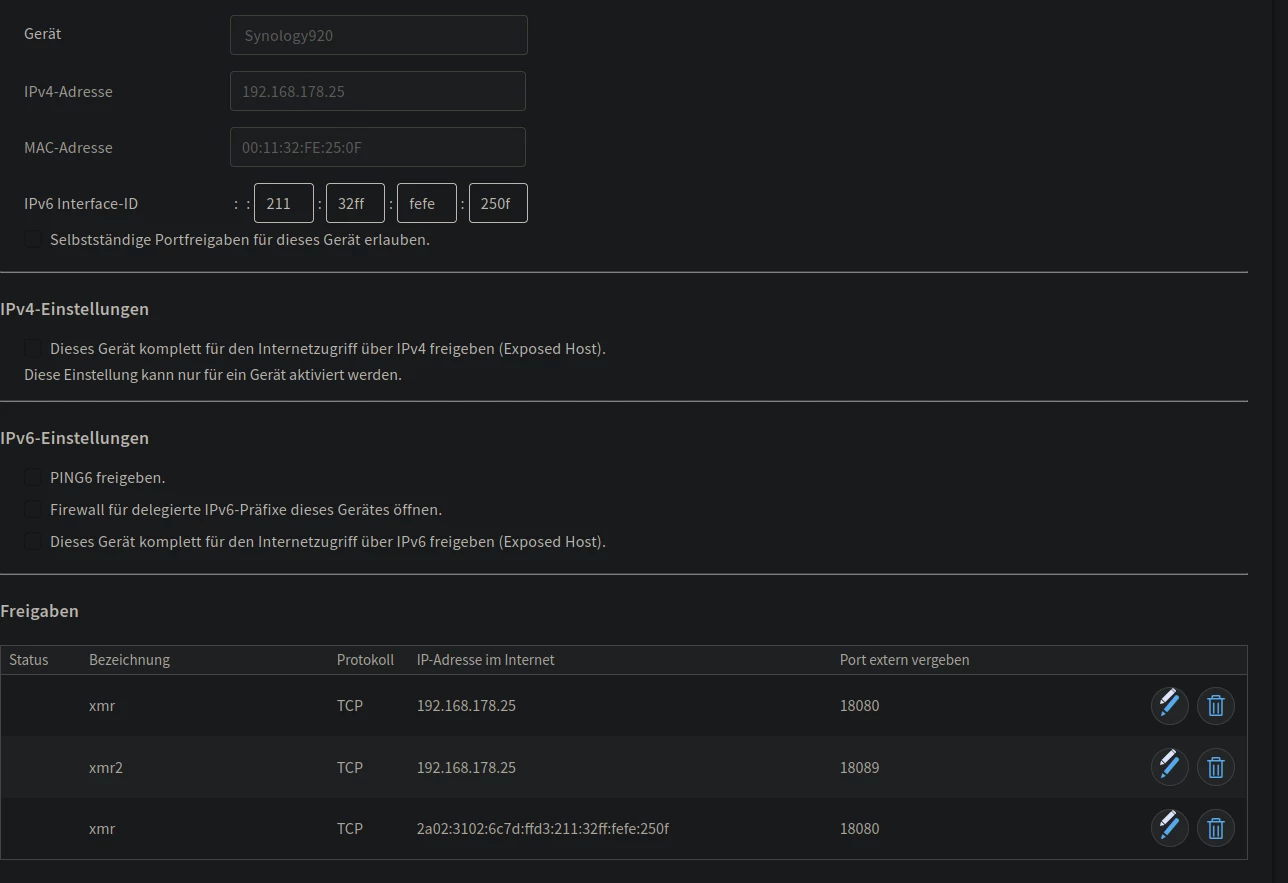Toggle IPv6 Exposed Host checkbox
This screenshot has height=883, width=1288.
pos(33,541)
